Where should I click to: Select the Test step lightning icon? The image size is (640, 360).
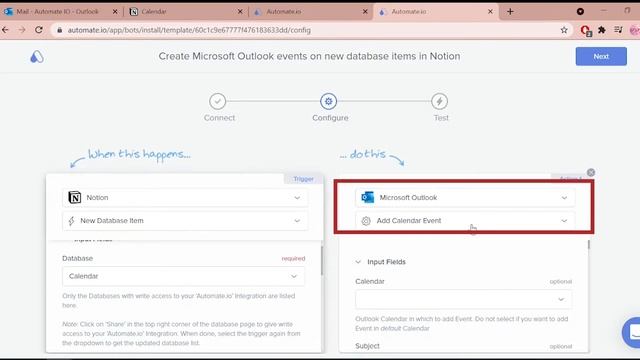click(x=439, y=101)
